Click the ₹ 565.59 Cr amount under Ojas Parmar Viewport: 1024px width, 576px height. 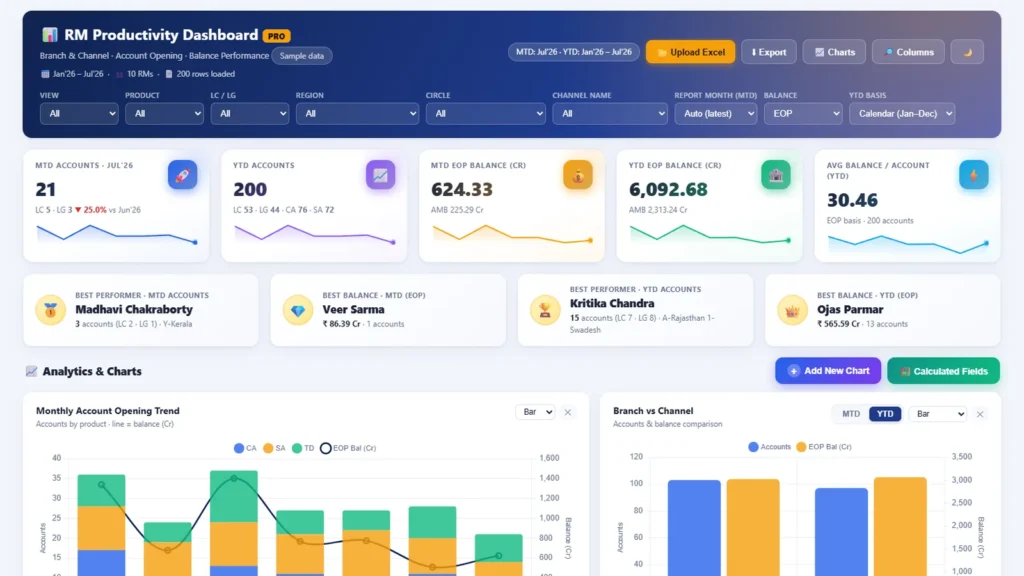tap(838, 324)
